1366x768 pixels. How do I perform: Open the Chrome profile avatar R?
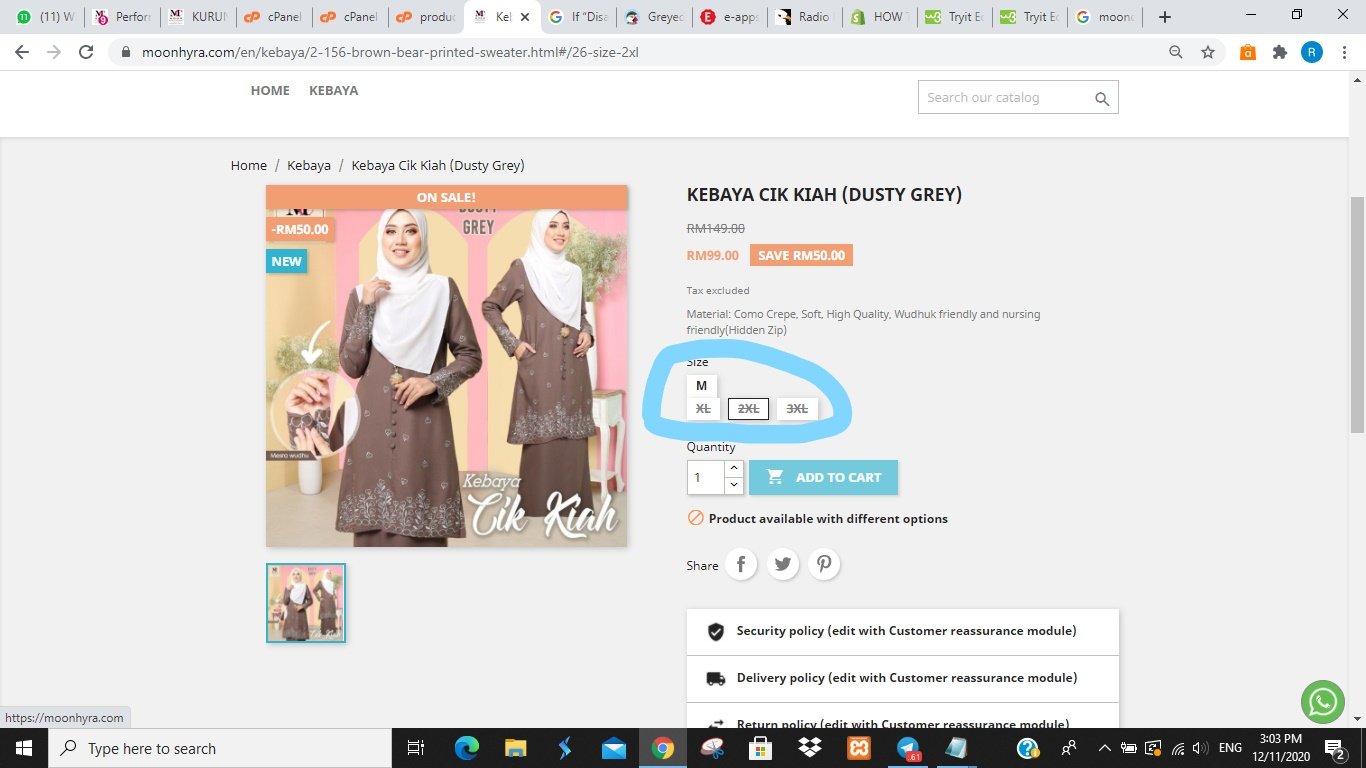point(1312,52)
